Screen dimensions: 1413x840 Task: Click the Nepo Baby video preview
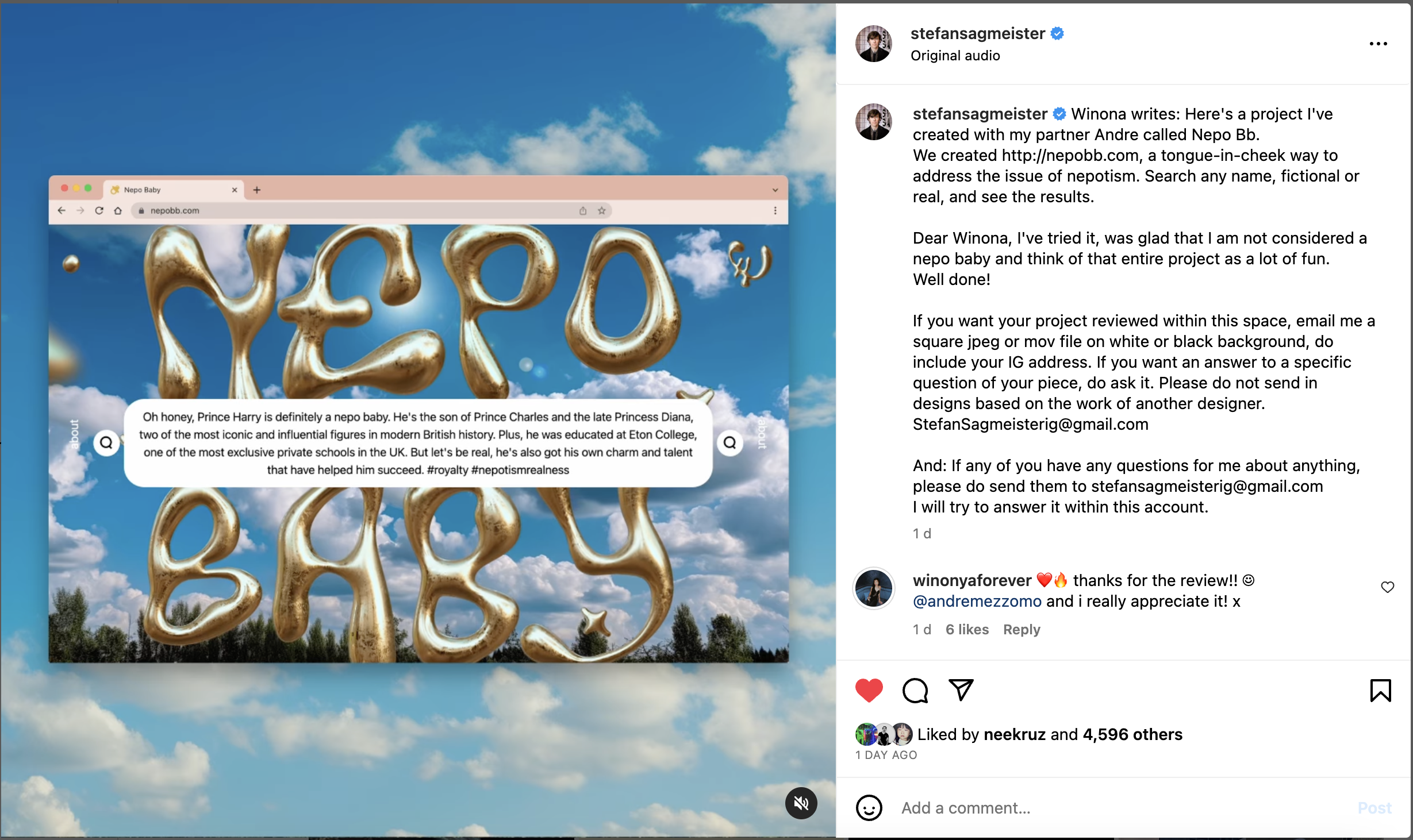[418, 420]
